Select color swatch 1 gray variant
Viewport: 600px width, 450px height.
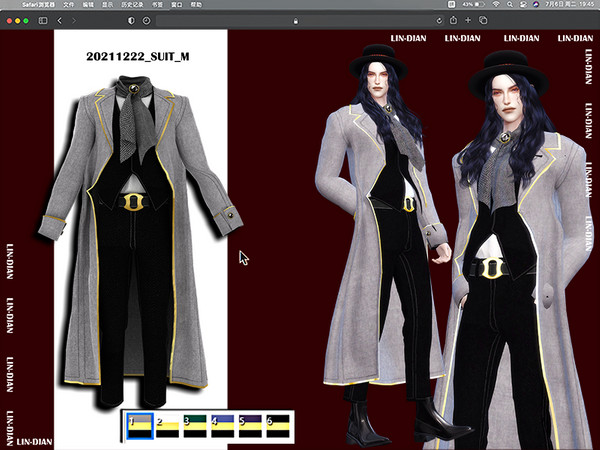click(140, 426)
